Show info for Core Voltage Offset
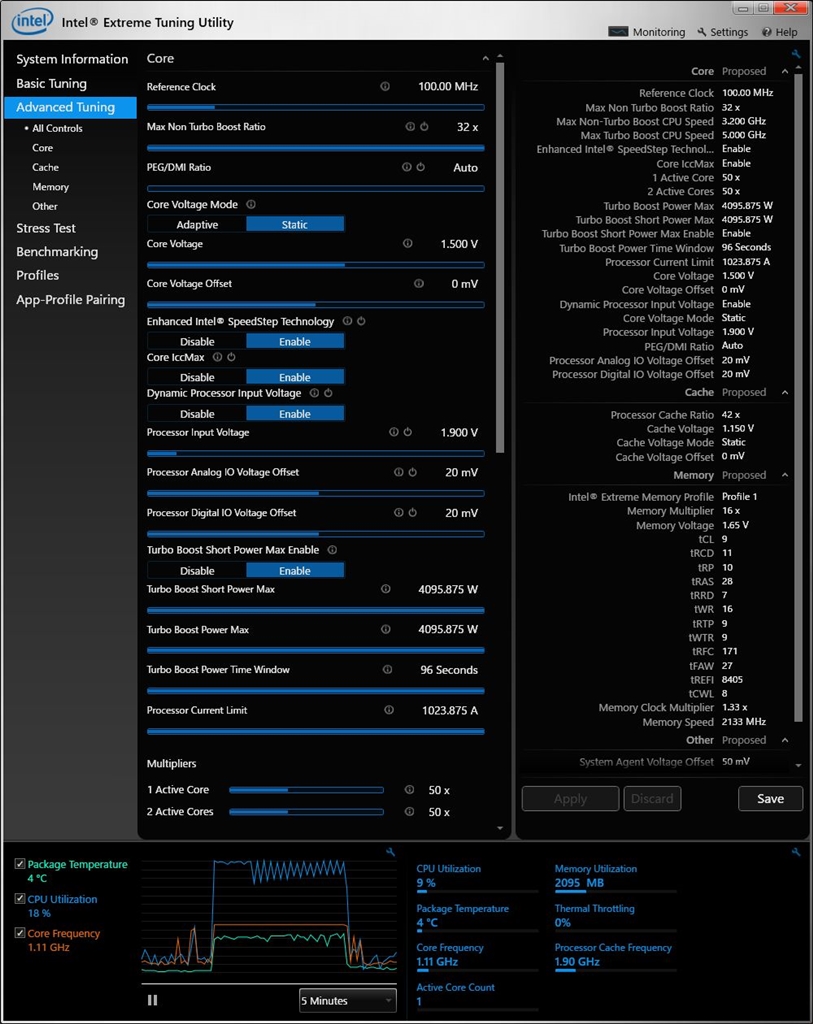Image resolution: width=813 pixels, height=1024 pixels. click(419, 283)
